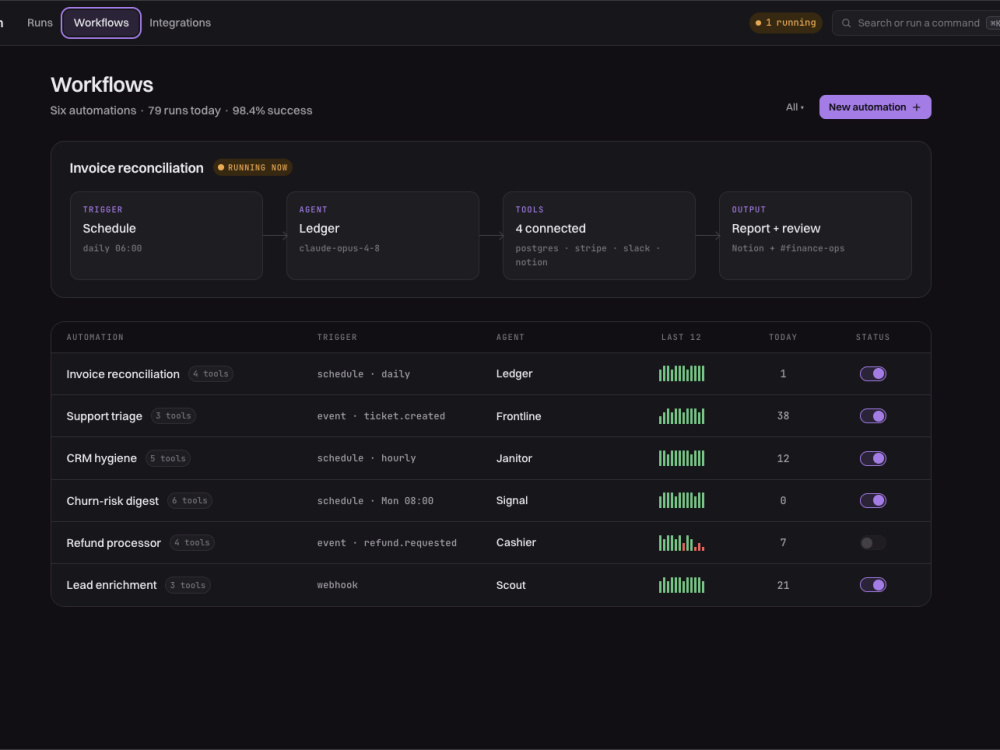View Churn-risk digest last 12 runs chart
The height and width of the screenshot is (750, 1000).
click(x=682, y=500)
